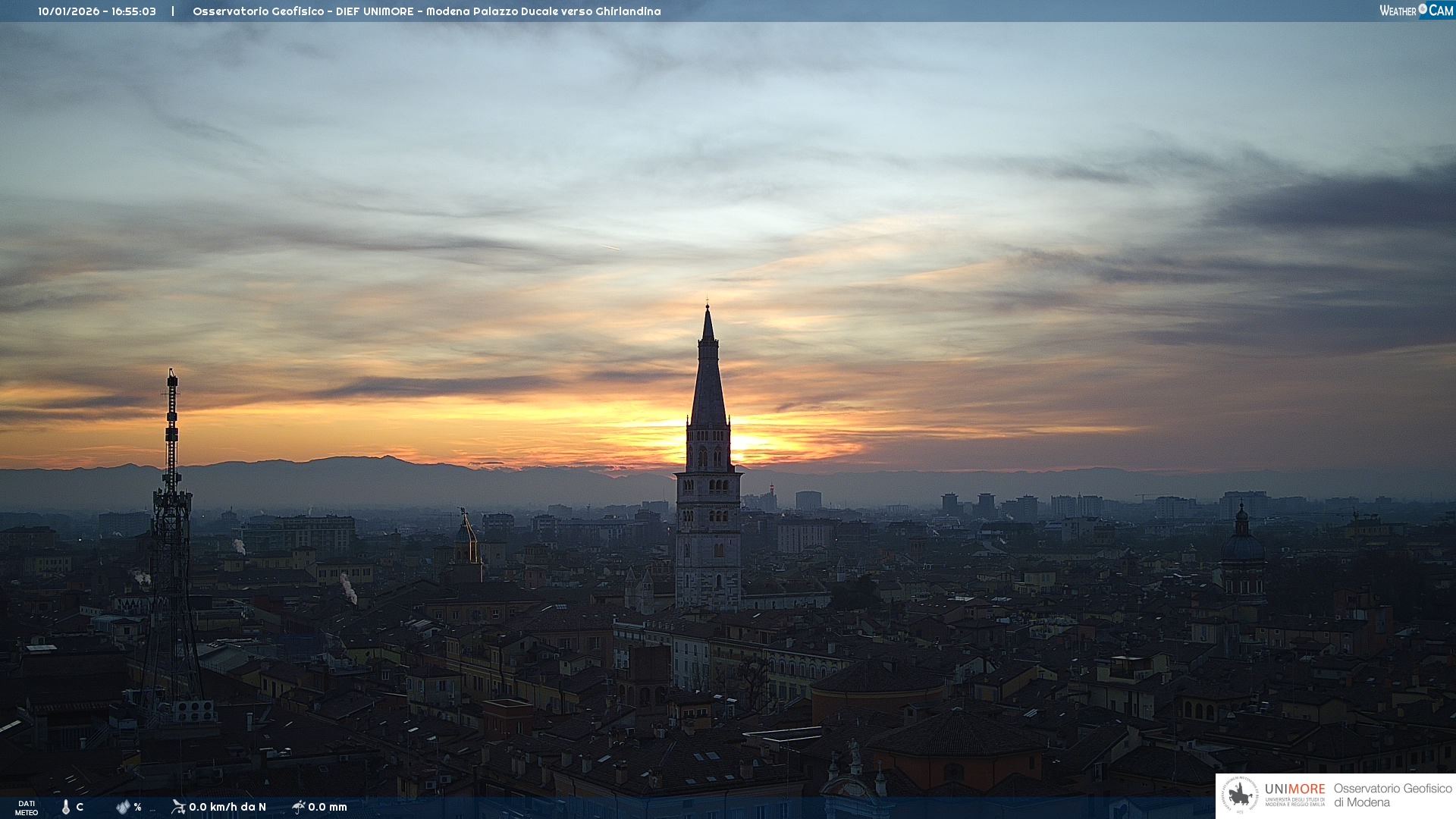Click the C temperature unit label
The height and width of the screenshot is (819, 1456).
pyautogui.click(x=80, y=807)
